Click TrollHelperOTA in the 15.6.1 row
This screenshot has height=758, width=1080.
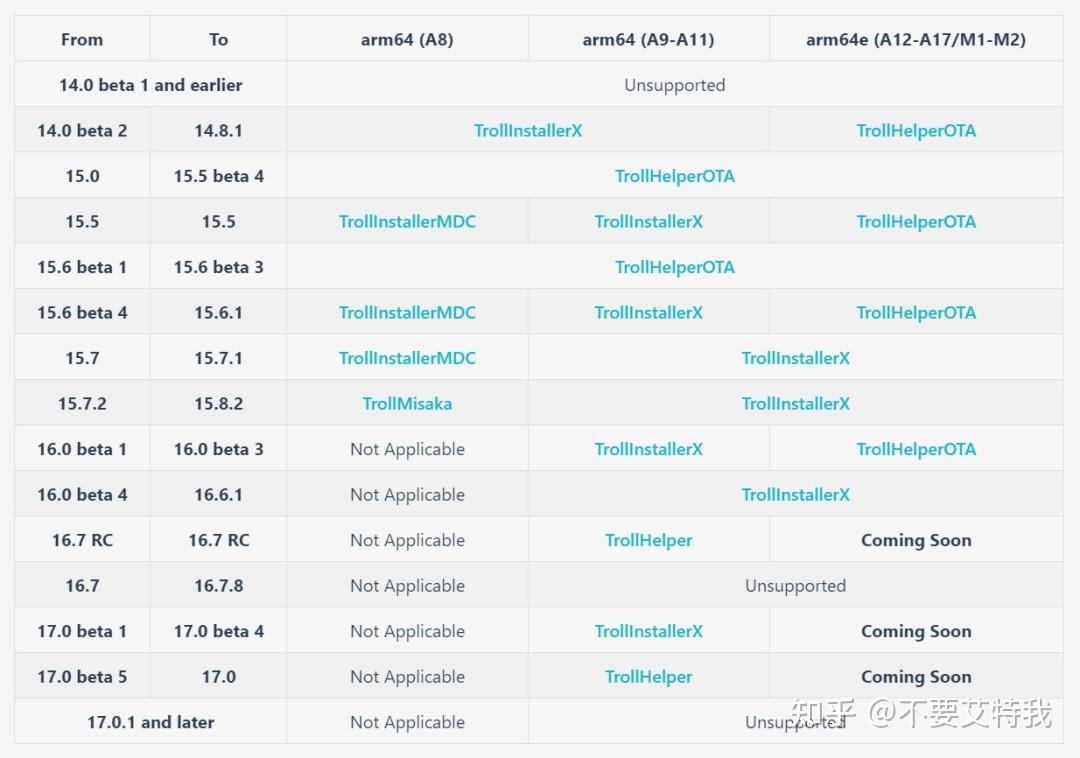click(916, 313)
